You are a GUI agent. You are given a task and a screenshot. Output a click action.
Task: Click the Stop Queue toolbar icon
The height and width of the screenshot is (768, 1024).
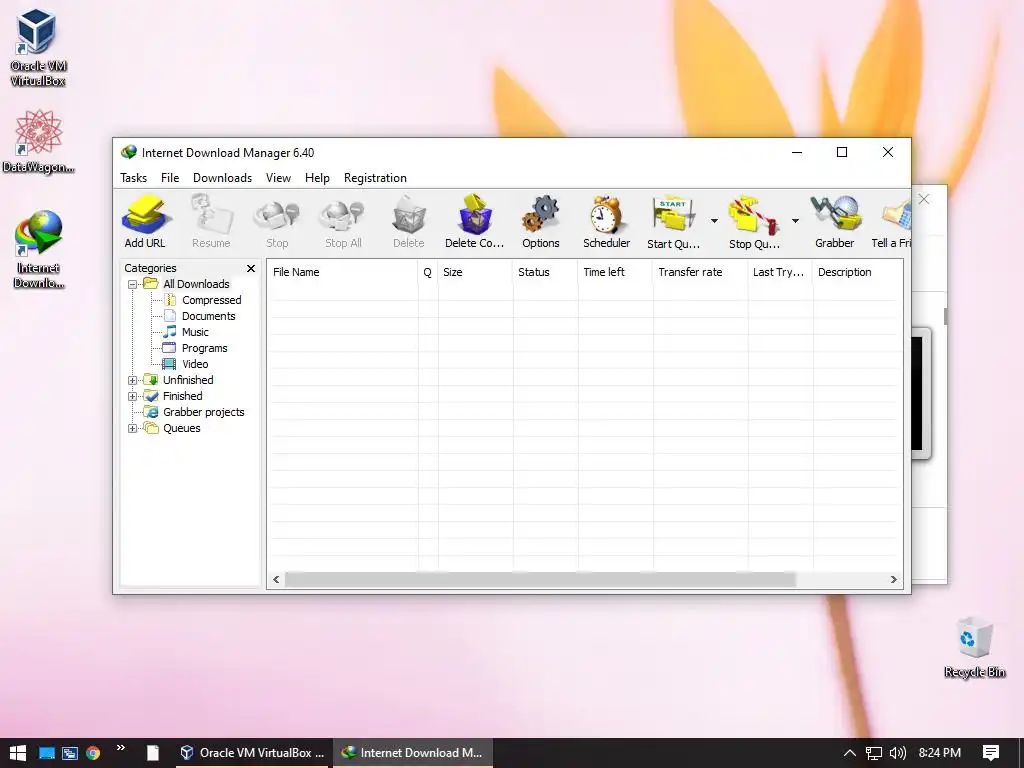(x=754, y=222)
